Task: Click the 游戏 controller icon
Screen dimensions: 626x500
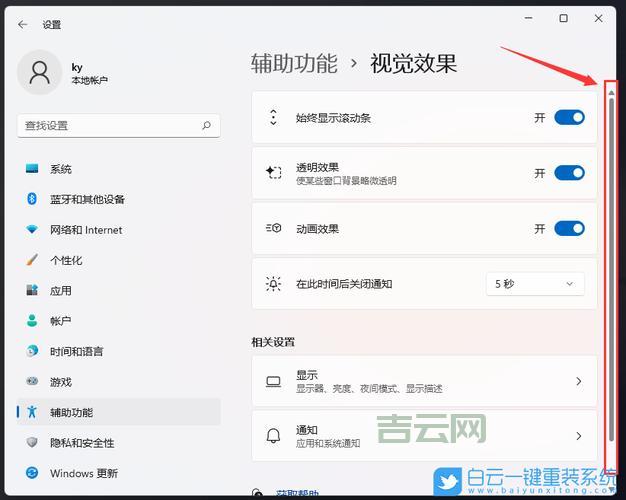Action: click(x=32, y=381)
